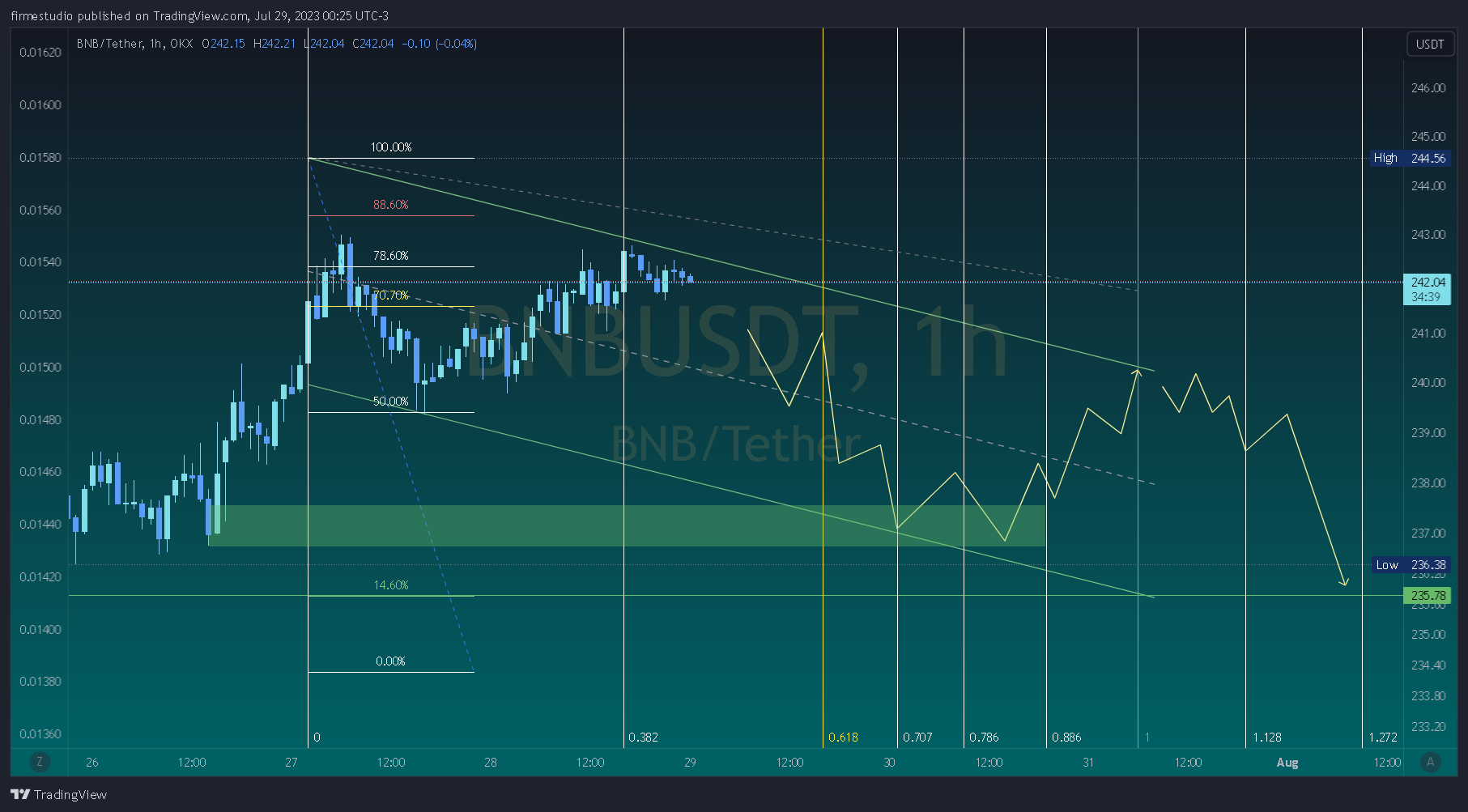The image size is (1468, 812).
Task: Click the firmestudio published on TradingView.com header
Action: (x=199, y=16)
